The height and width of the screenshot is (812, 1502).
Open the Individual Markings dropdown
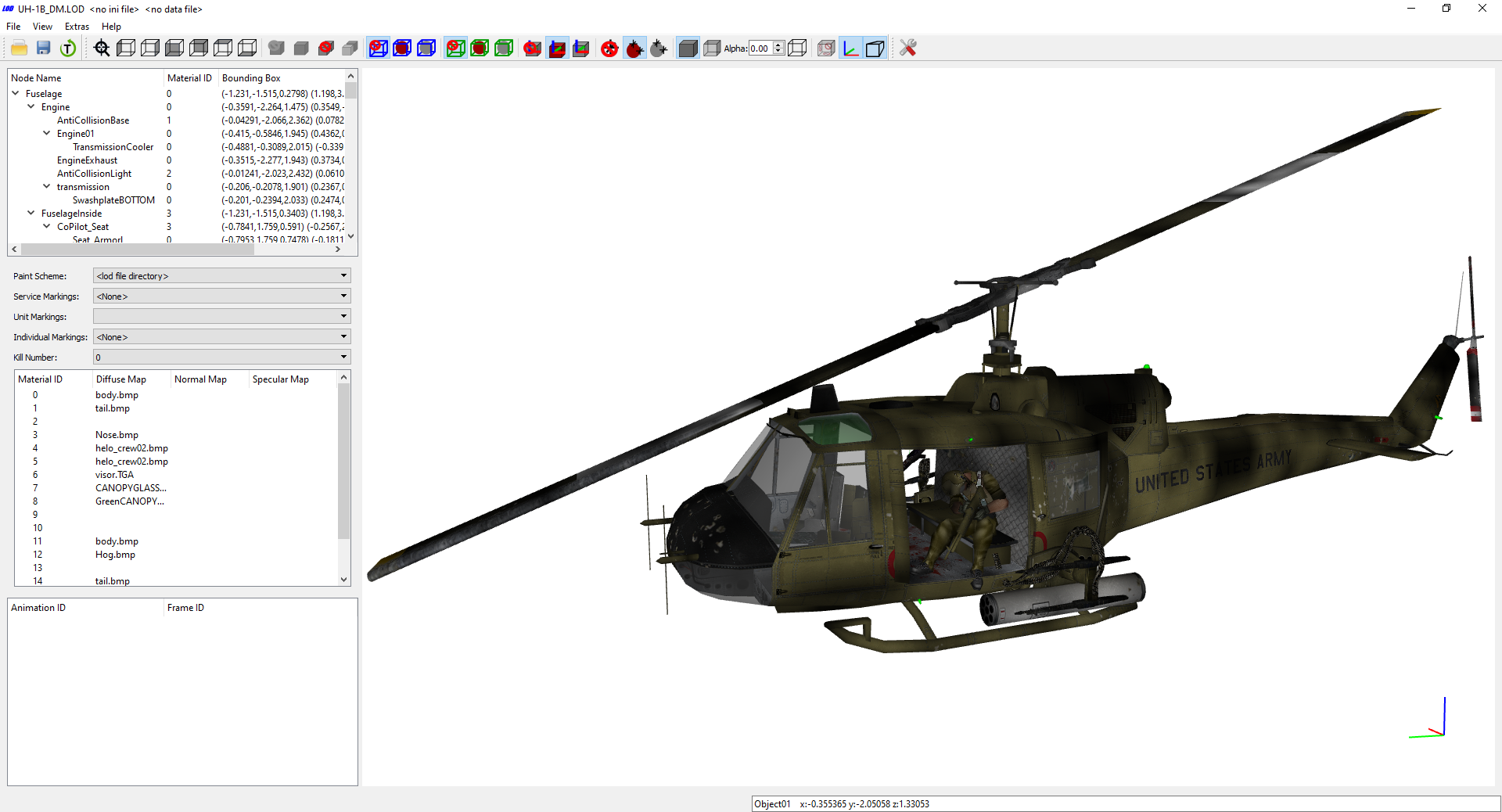(221, 336)
